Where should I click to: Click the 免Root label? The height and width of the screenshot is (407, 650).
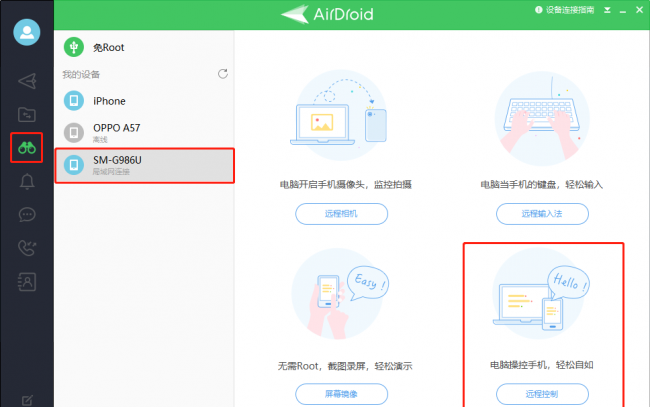click(x=109, y=48)
